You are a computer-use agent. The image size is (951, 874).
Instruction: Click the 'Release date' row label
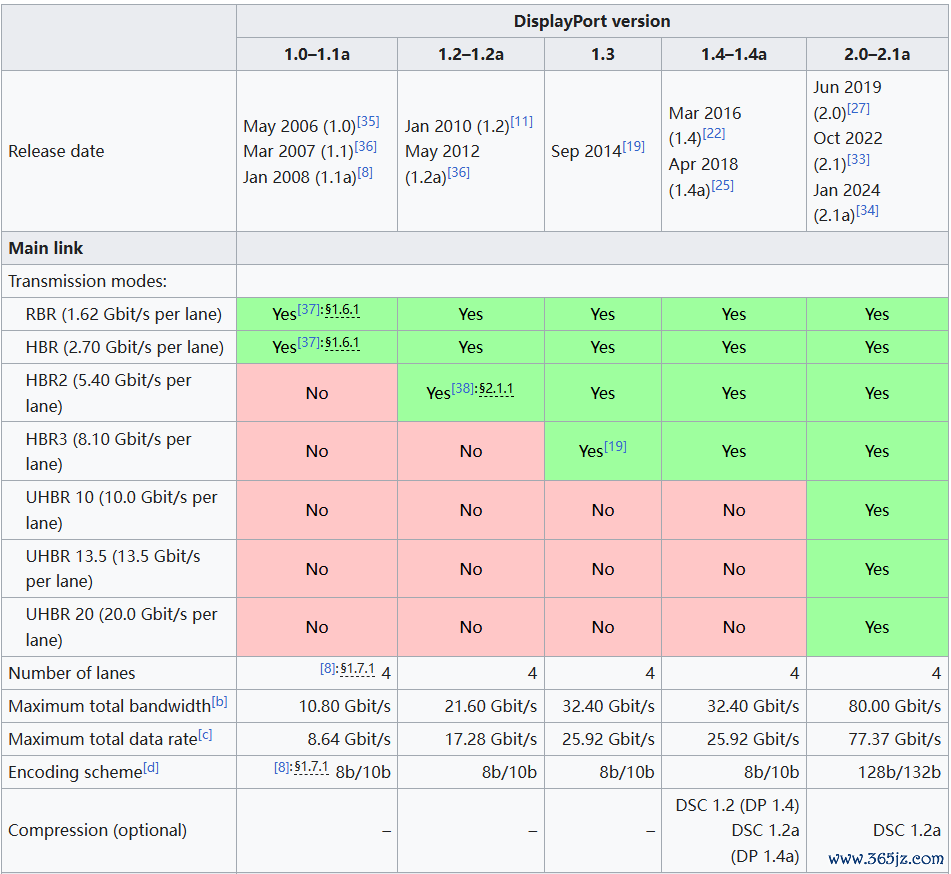click(56, 151)
